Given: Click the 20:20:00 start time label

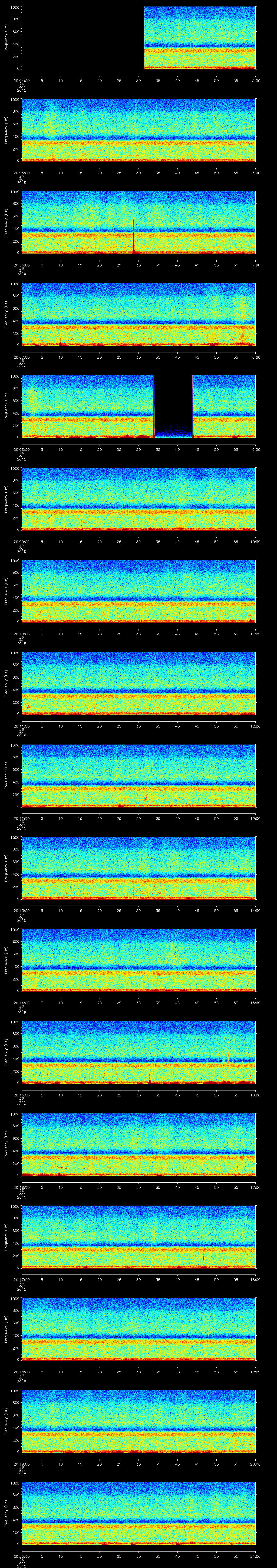Looking at the screenshot, I should (x=21, y=1556).
